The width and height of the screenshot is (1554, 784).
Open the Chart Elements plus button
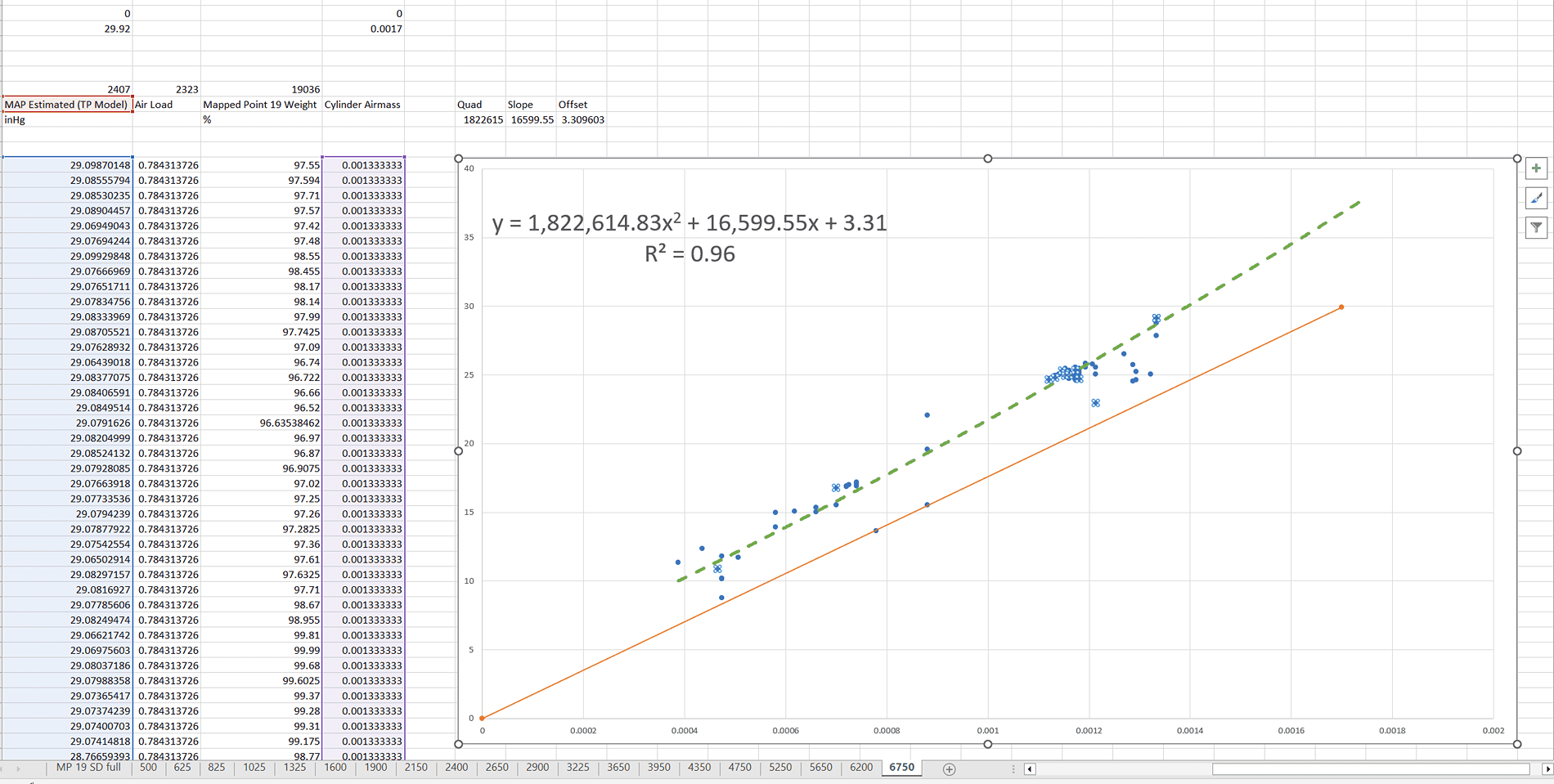tap(1536, 168)
